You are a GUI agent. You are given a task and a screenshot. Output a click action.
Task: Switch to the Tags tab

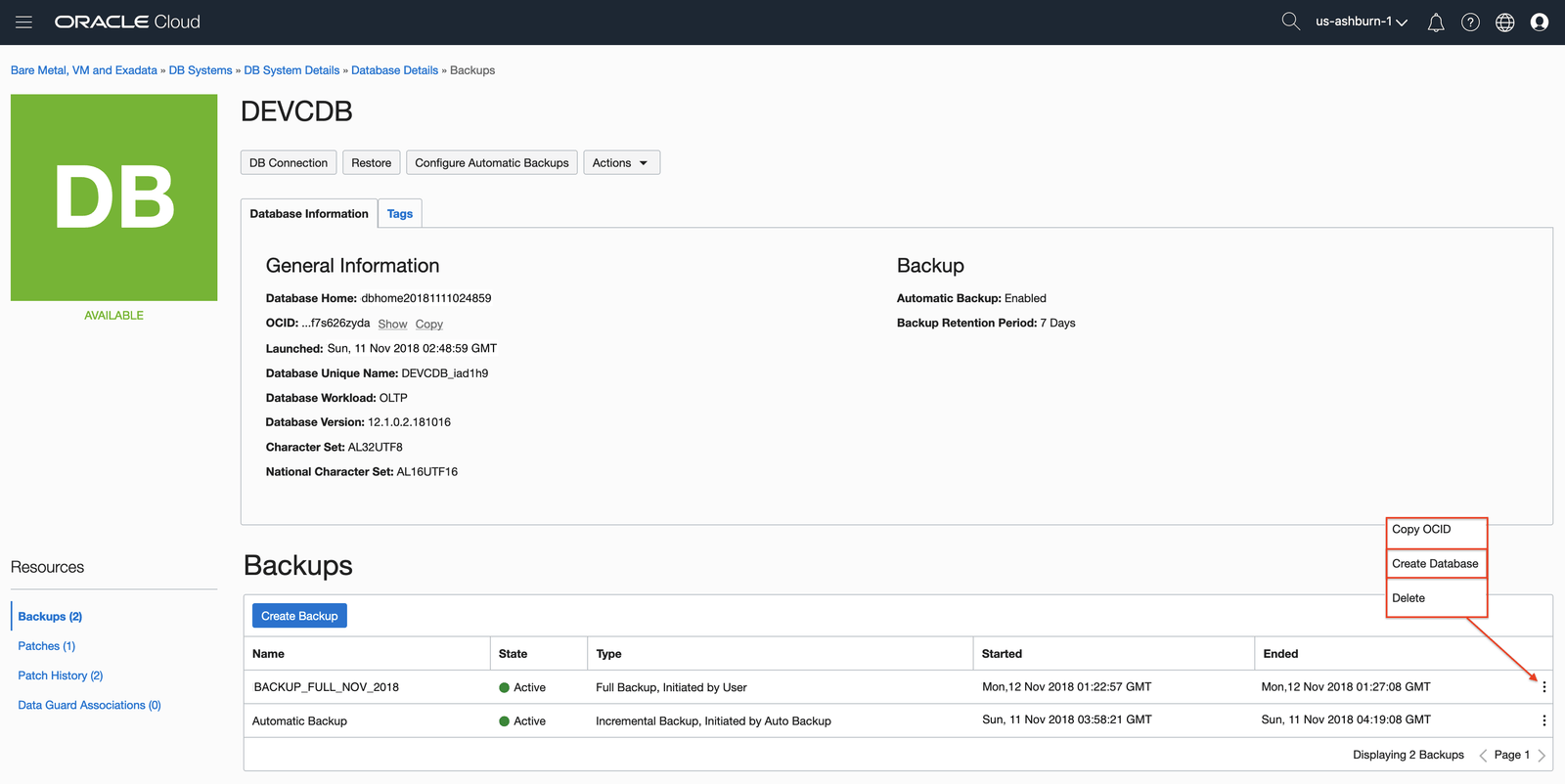399,214
